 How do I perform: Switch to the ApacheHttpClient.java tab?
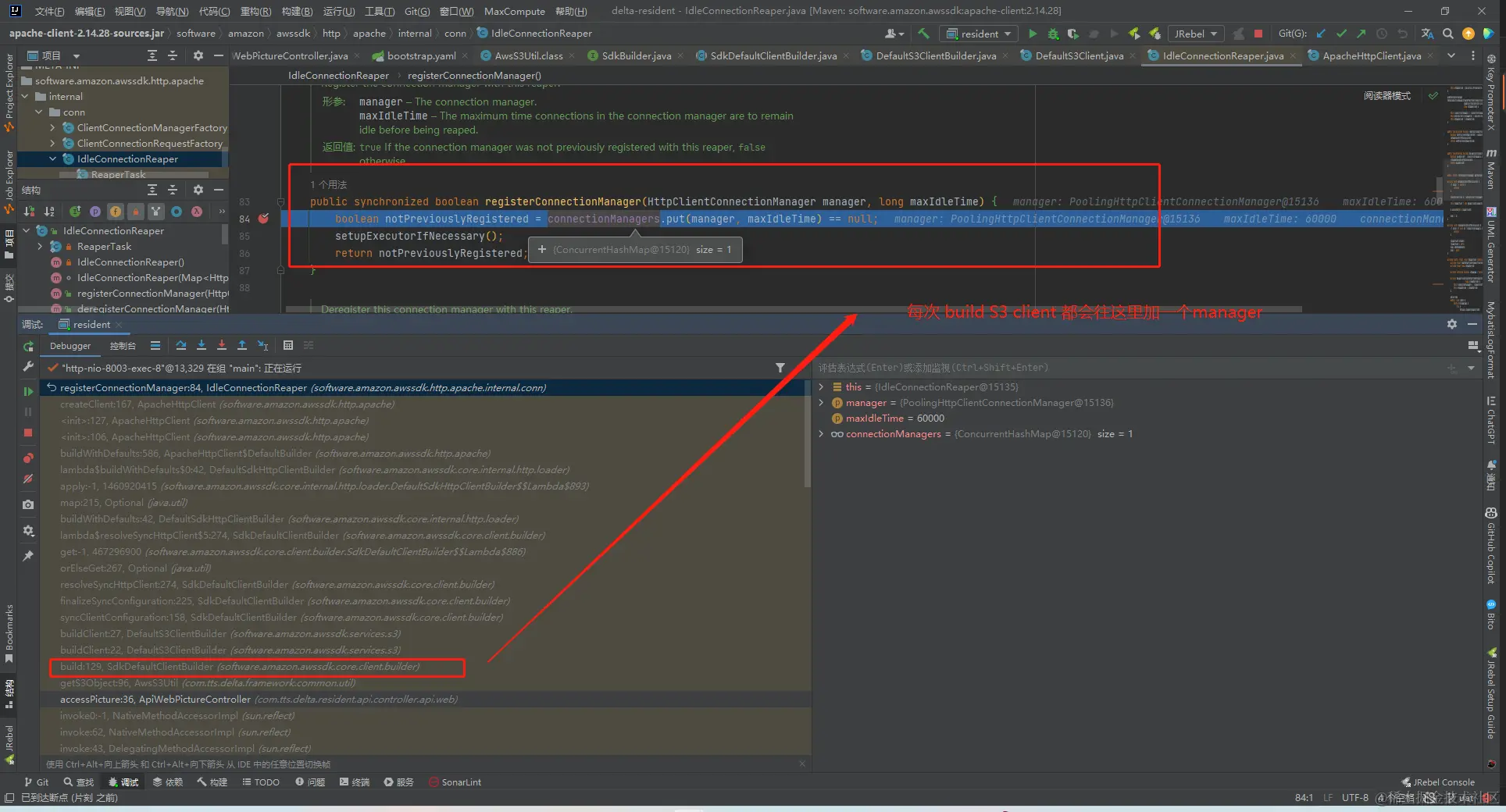pos(1371,55)
